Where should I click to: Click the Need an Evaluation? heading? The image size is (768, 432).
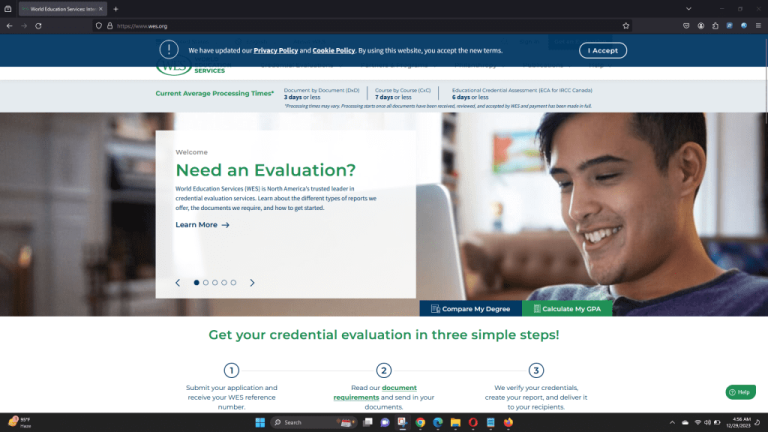click(265, 170)
